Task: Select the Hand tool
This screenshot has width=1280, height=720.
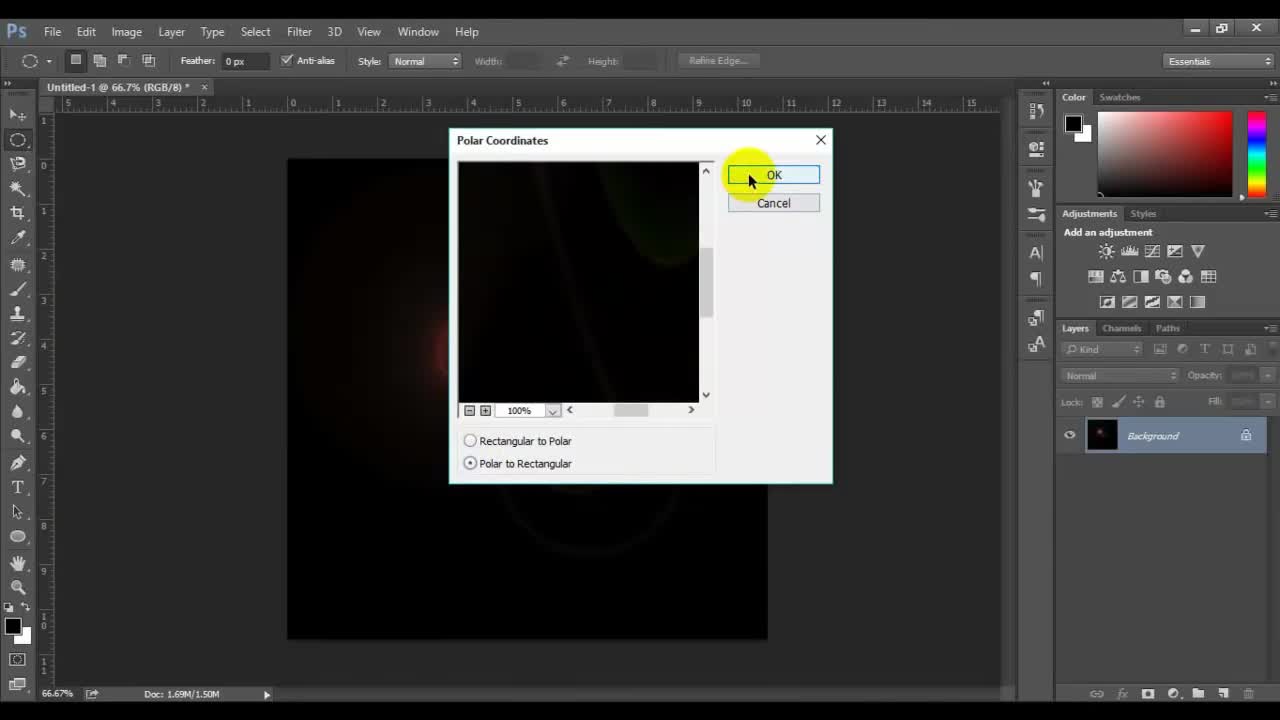Action: tap(18, 563)
